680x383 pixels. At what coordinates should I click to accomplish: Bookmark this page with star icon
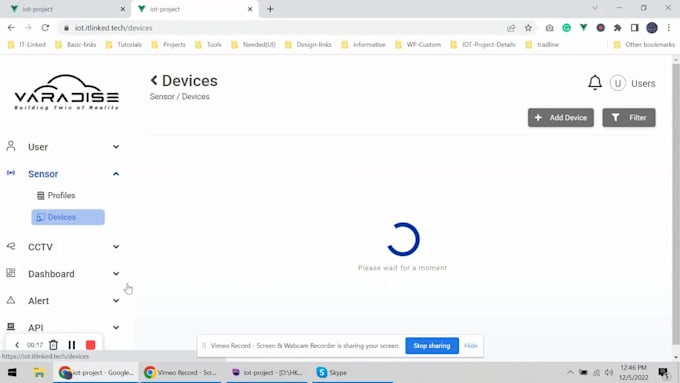pyautogui.click(x=528, y=28)
